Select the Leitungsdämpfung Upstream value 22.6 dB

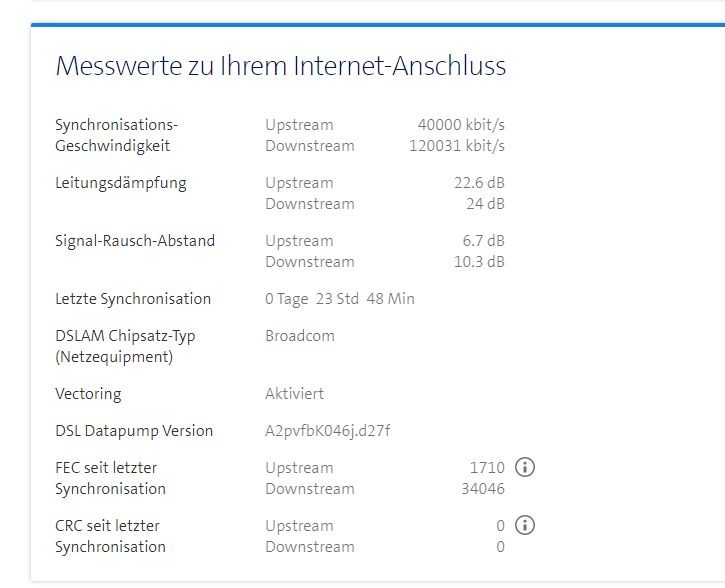[479, 183]
